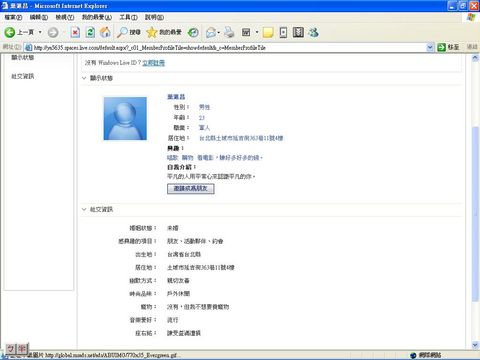This screenshot has height=360, width=480.
Task: Open the 工具(T) menu
Action: pyautogui.click(x=128, y=17)
